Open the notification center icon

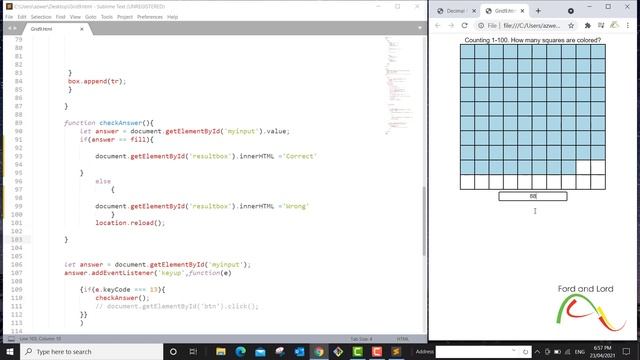tap(626, 351)
